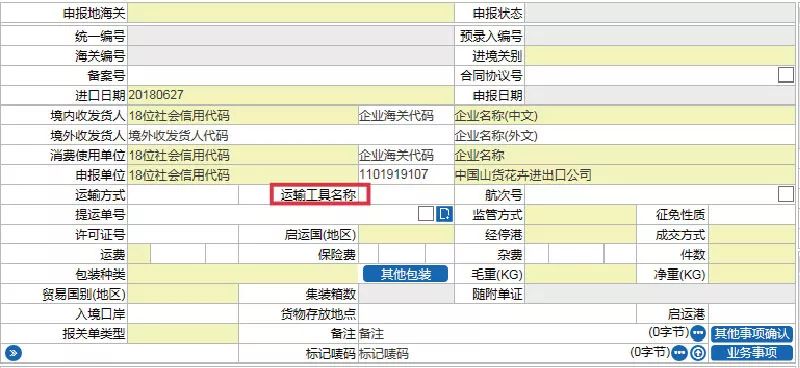Image resolution: width=800 pixels, height=368 pixels.
Task: Click the 海关编号 label
Action: pyautogui.click(x=99, y=56)
